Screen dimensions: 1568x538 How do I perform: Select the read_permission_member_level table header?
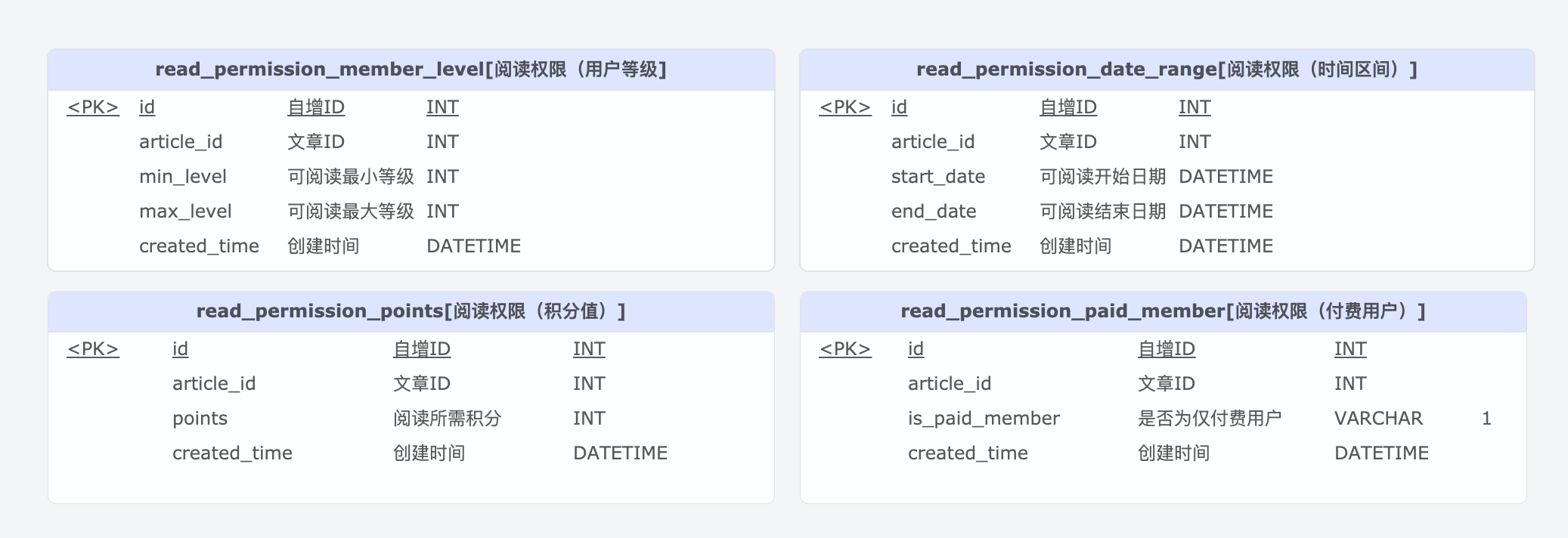pos(411,70)
